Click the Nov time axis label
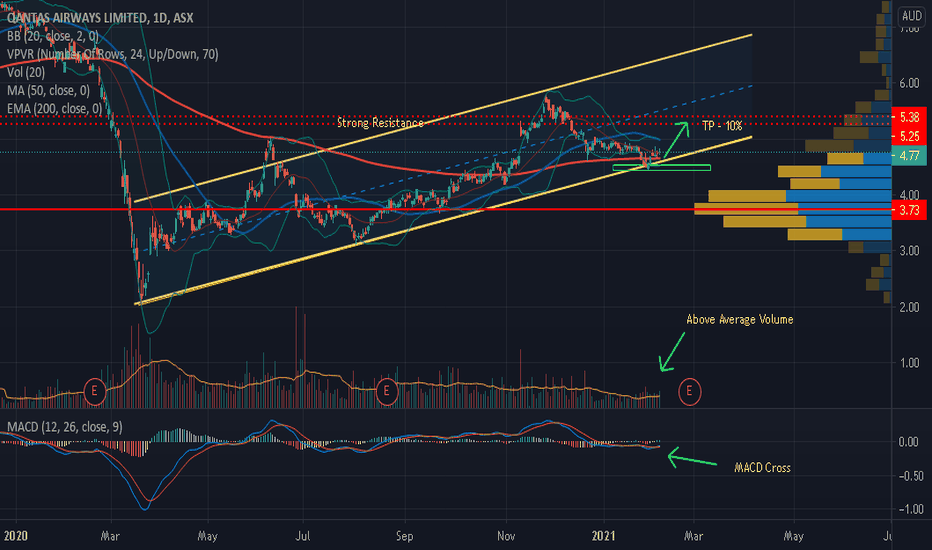The height and width of the screenshot is (550, 932). click(x=506, y=536)
